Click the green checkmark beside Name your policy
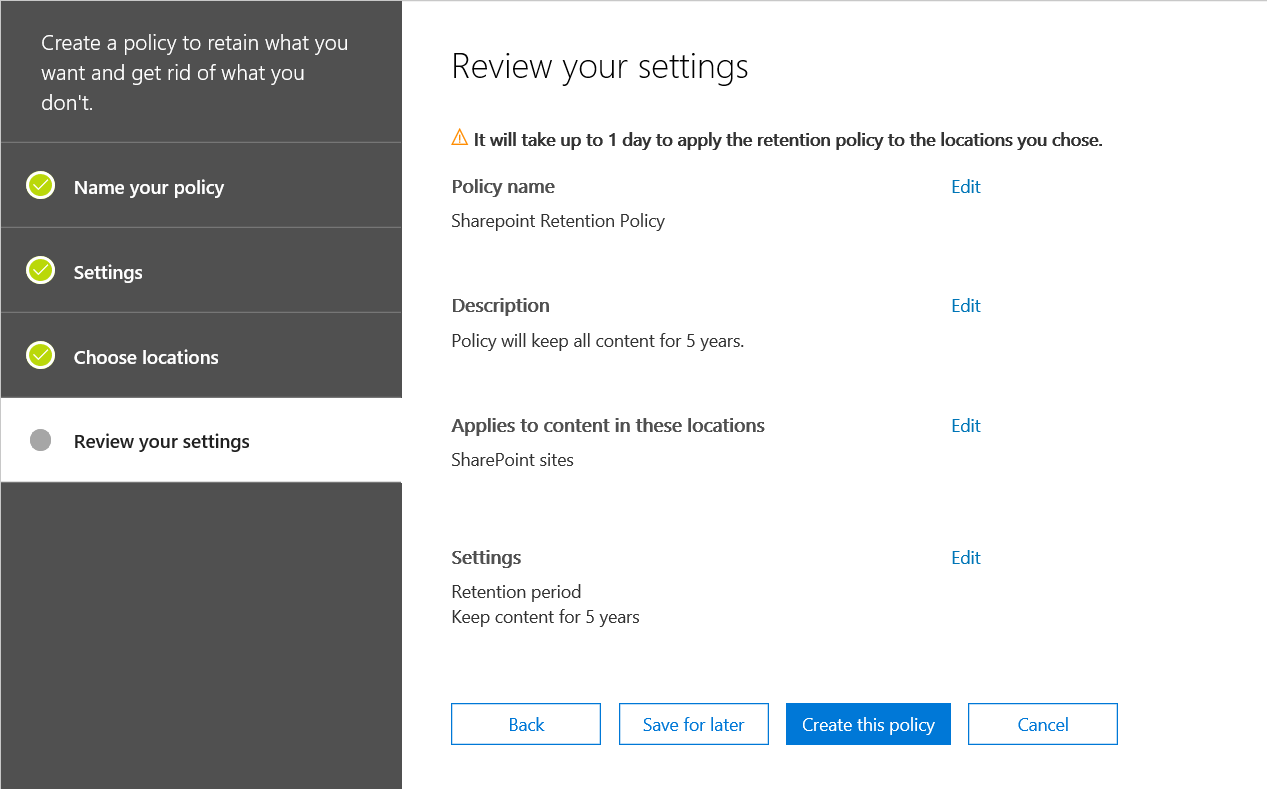The width and height of the screenshot is (1267, 789). click(40, 185)
